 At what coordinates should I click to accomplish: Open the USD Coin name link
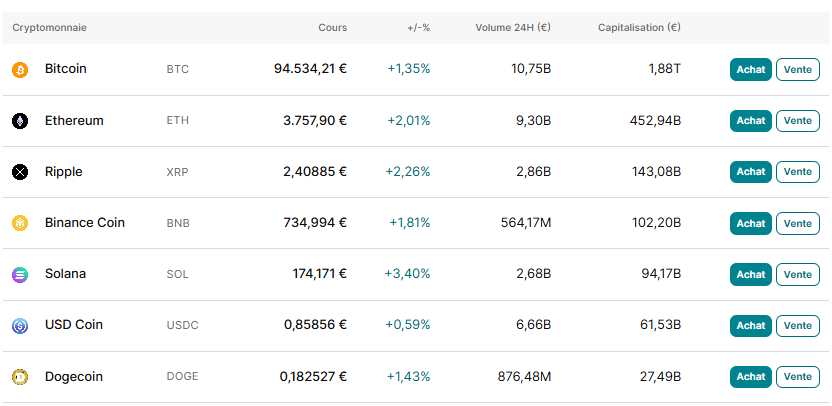(74, 325)
